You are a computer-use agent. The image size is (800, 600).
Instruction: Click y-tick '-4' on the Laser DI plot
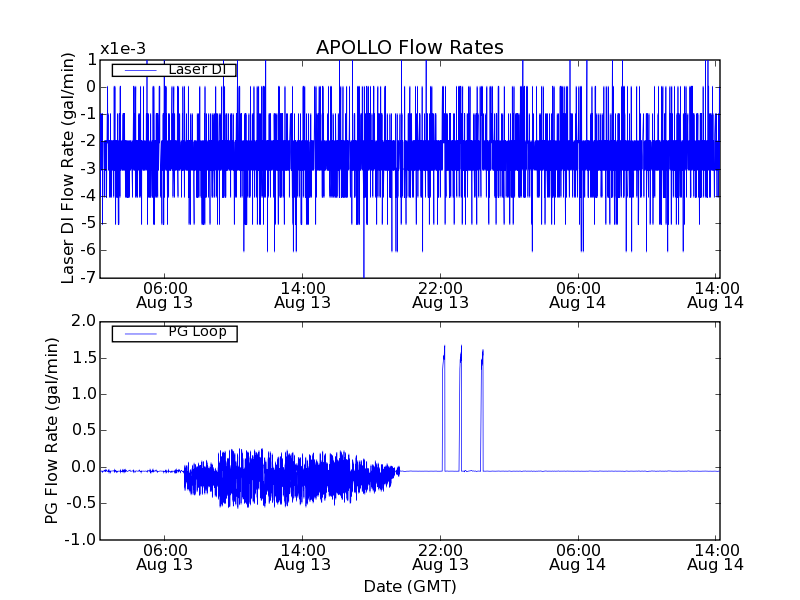[x=89, y=196]
